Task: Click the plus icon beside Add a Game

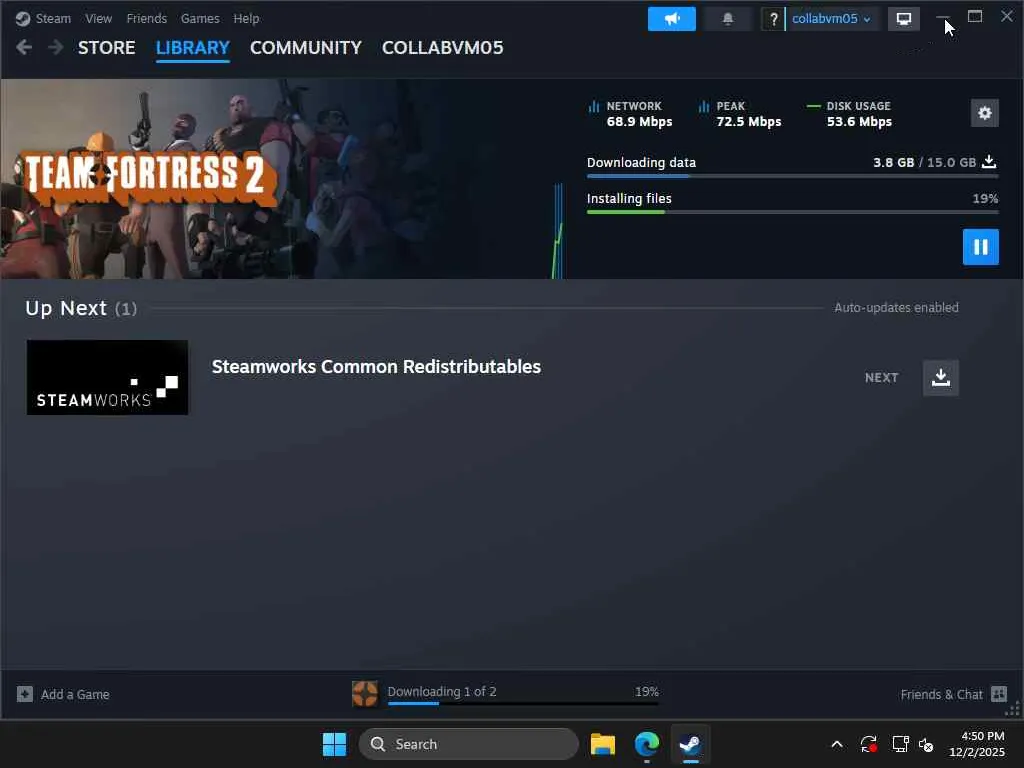Action: pos(25,694)
